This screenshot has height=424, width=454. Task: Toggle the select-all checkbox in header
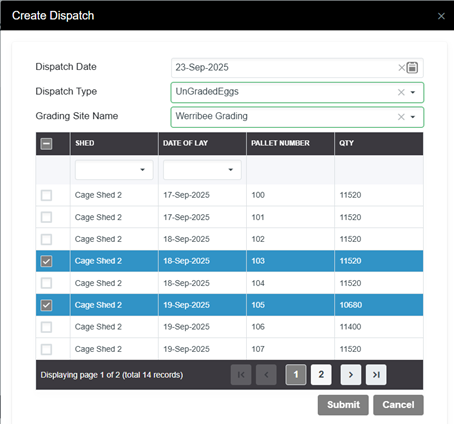(46, 144)
